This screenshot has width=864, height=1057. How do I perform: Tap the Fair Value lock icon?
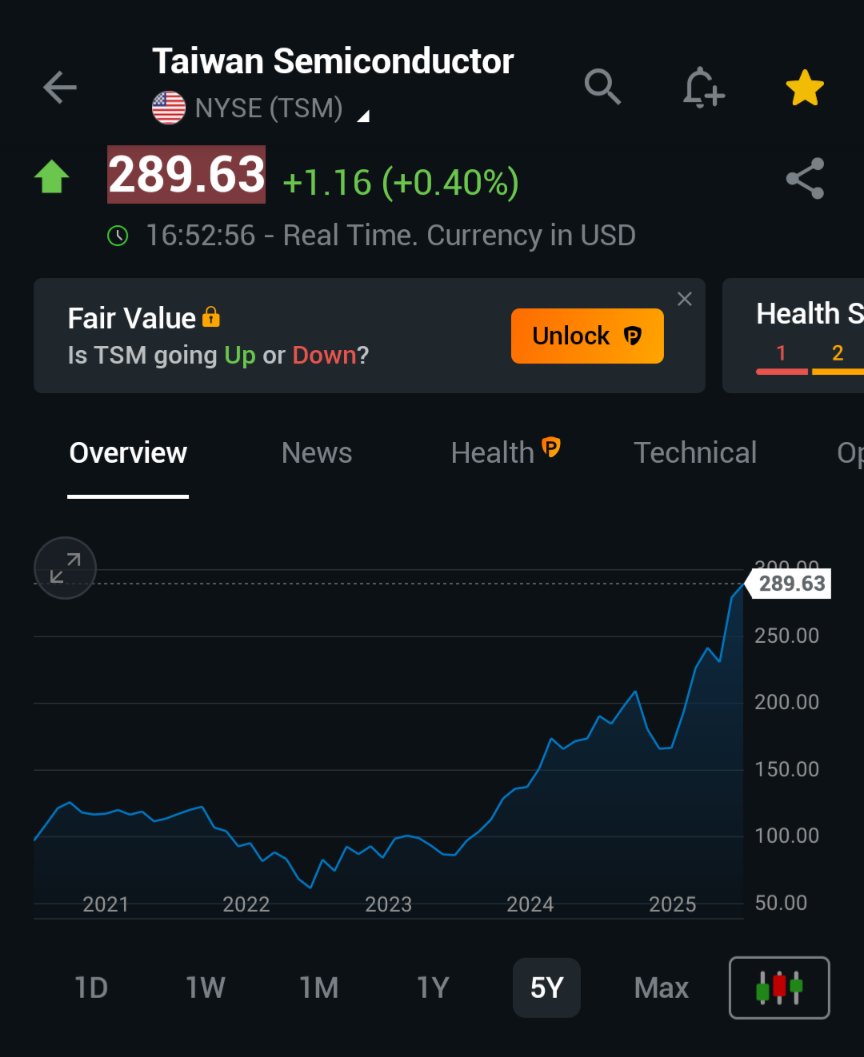point(211,316)
